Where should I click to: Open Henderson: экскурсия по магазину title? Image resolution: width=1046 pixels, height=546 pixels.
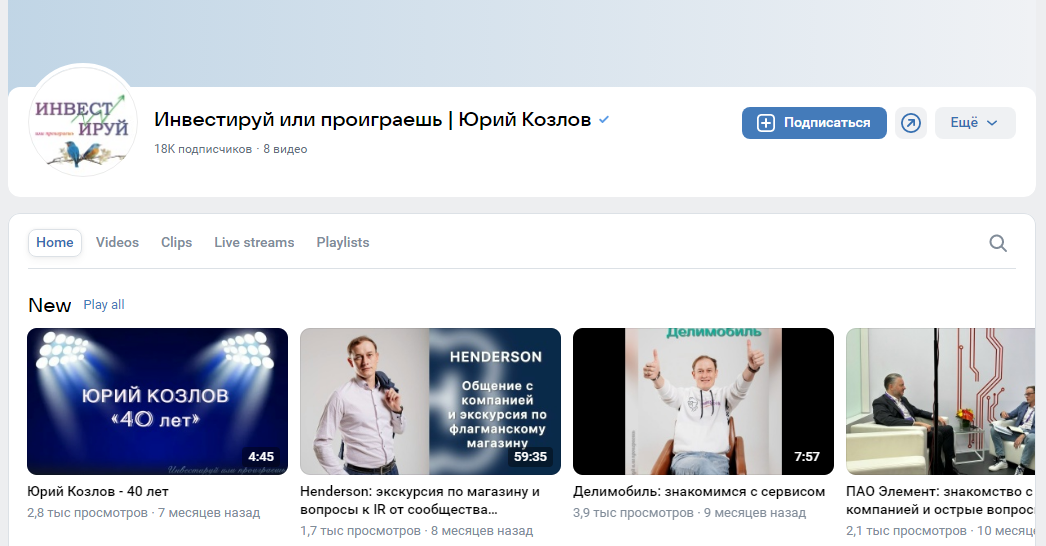click(420, 500)
